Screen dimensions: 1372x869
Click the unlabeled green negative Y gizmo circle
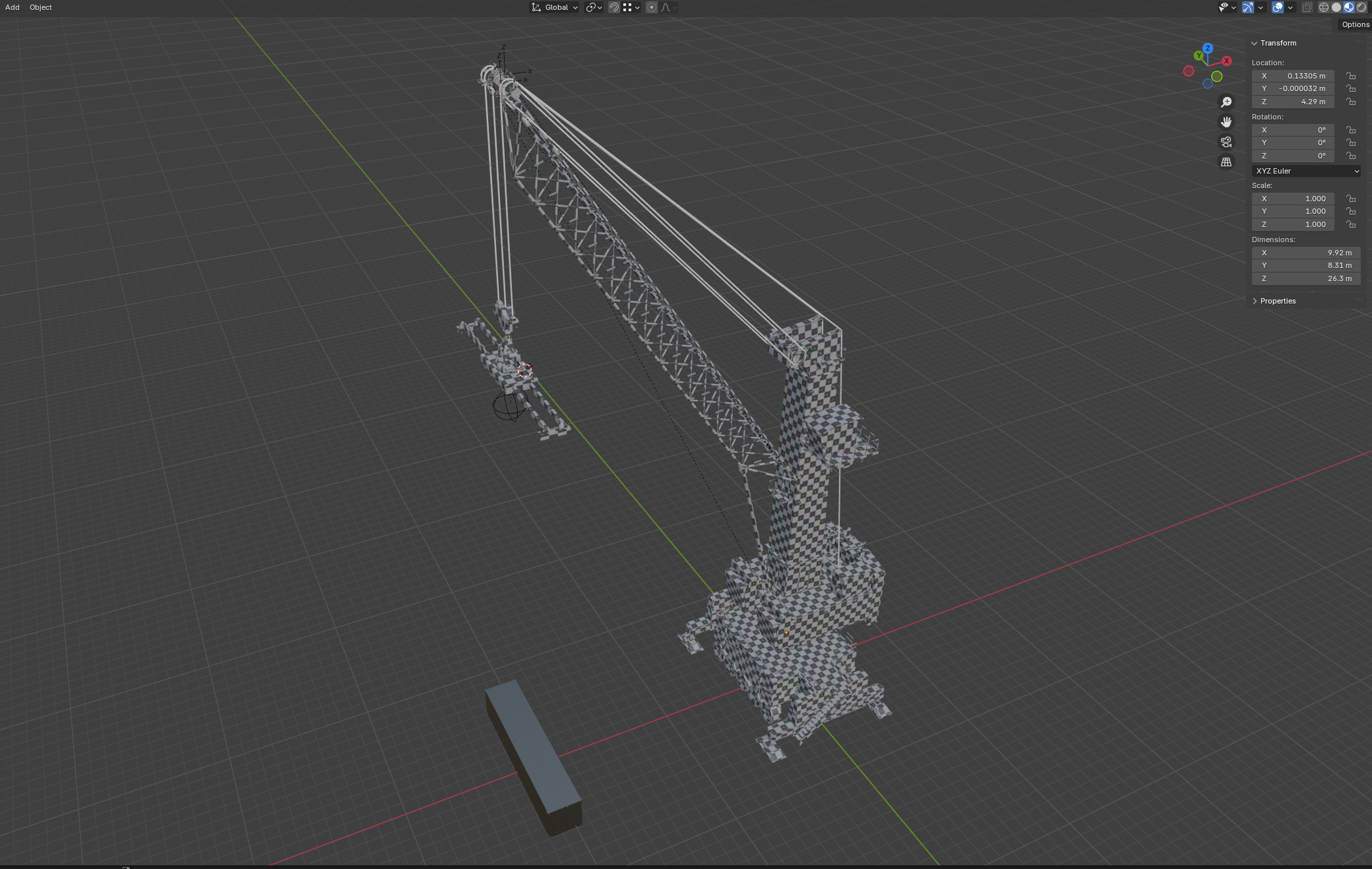1216,77
